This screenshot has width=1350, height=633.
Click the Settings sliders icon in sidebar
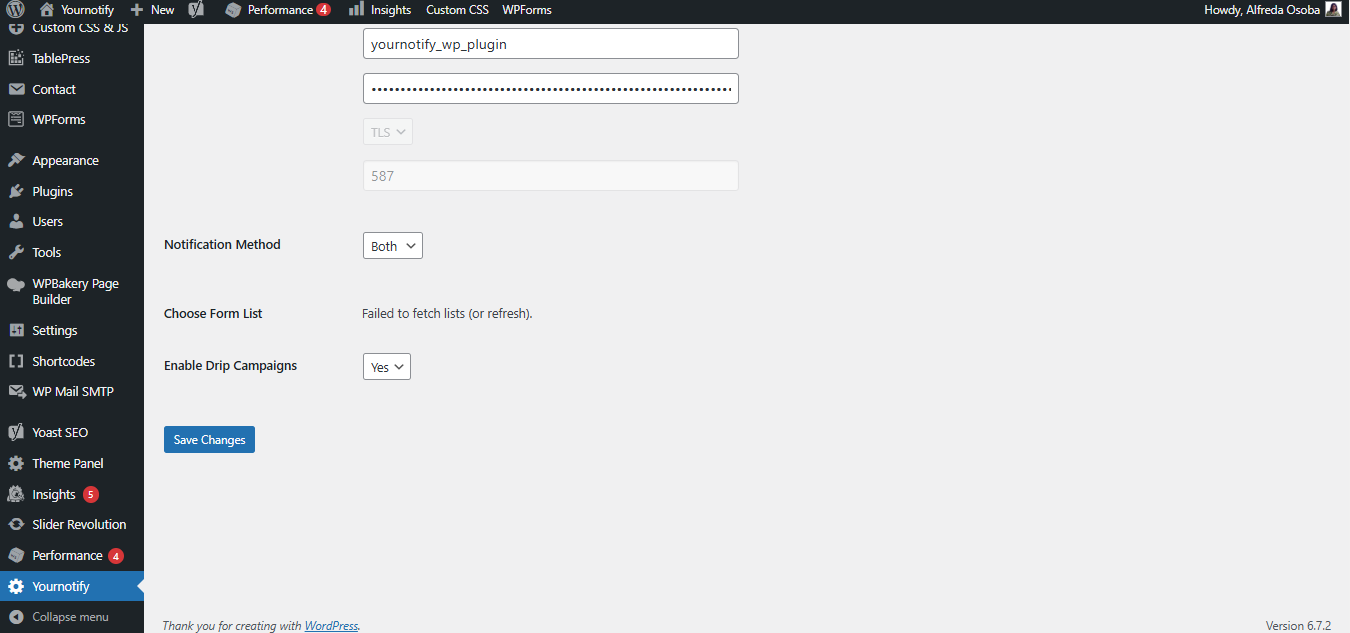(16, 330)
